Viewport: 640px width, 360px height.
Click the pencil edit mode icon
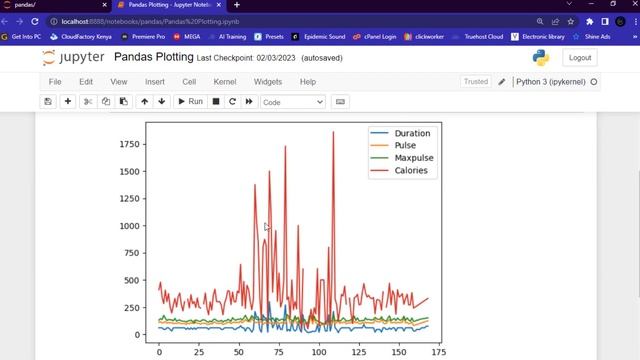click(x=502, y=82)
